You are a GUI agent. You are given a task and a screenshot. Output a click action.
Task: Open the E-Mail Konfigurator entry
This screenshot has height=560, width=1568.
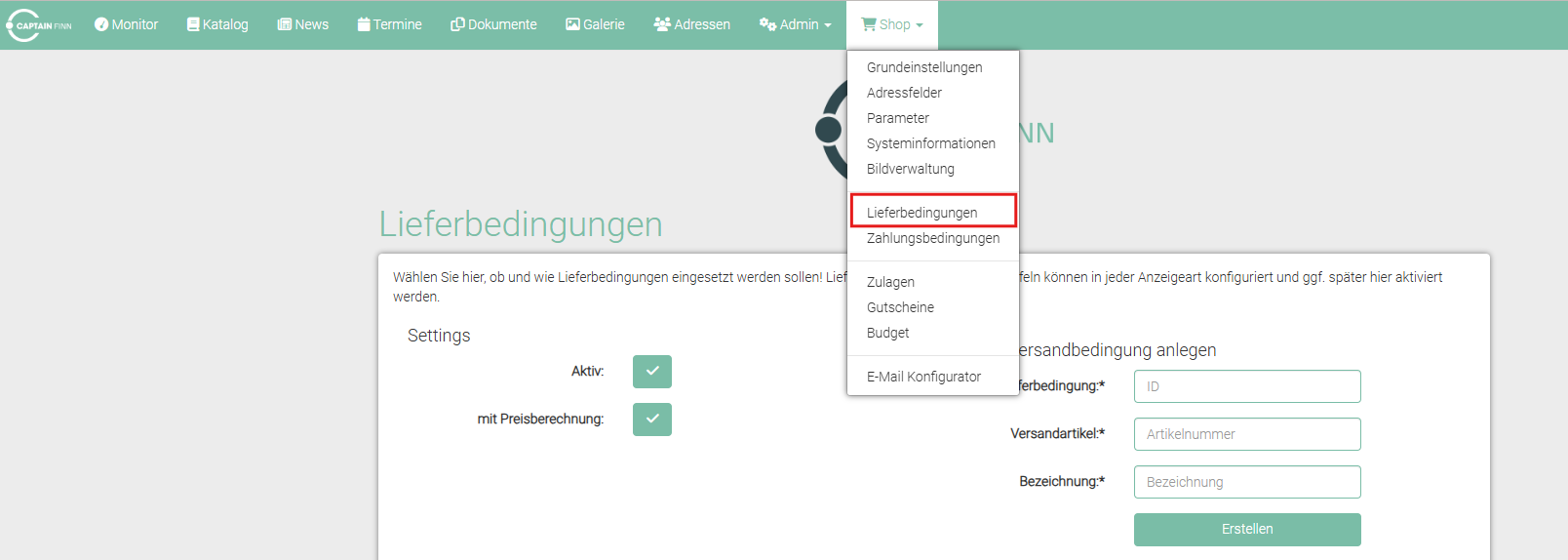923,377
